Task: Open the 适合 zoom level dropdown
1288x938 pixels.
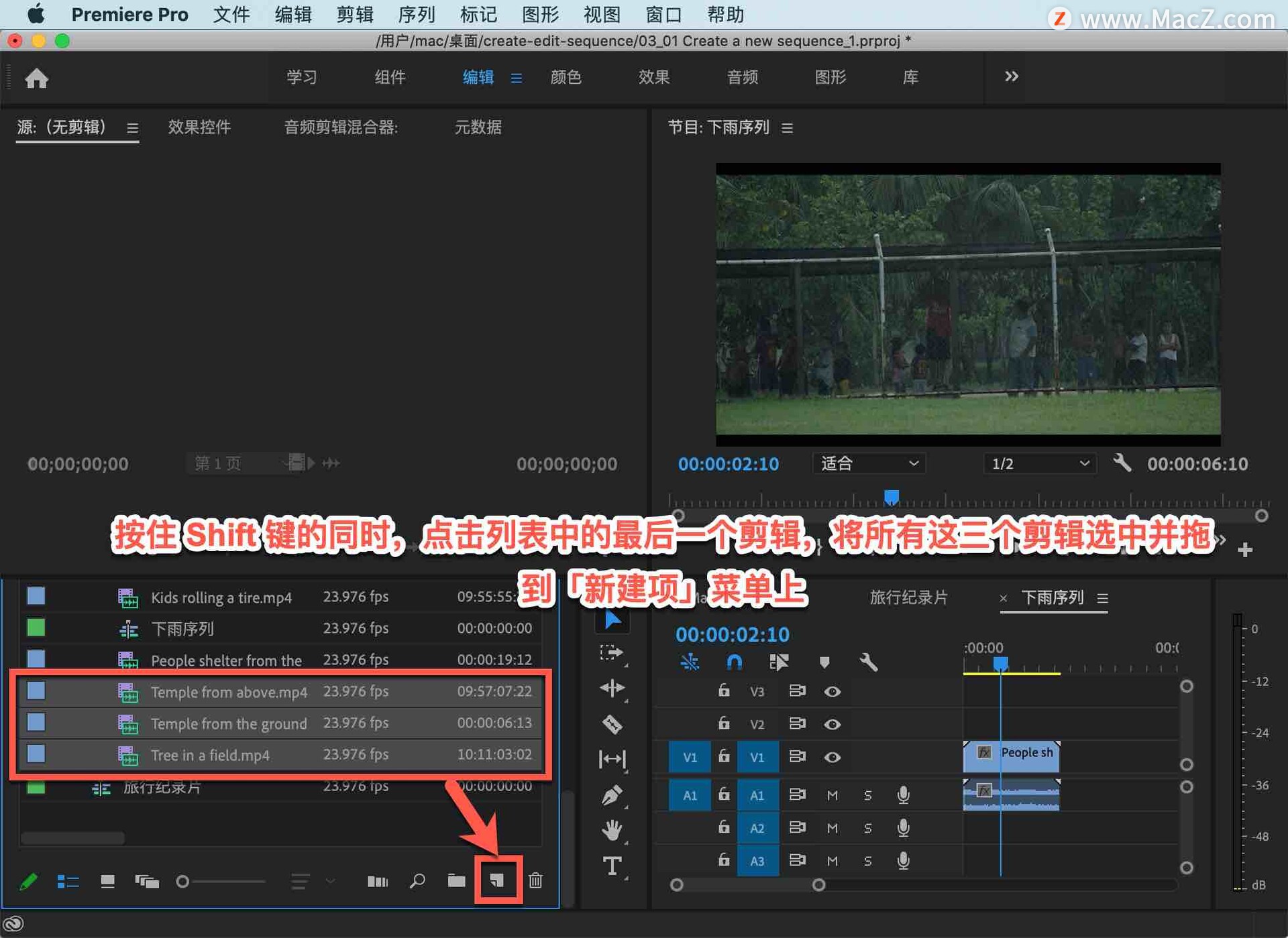Action: [x=869, y=463]
